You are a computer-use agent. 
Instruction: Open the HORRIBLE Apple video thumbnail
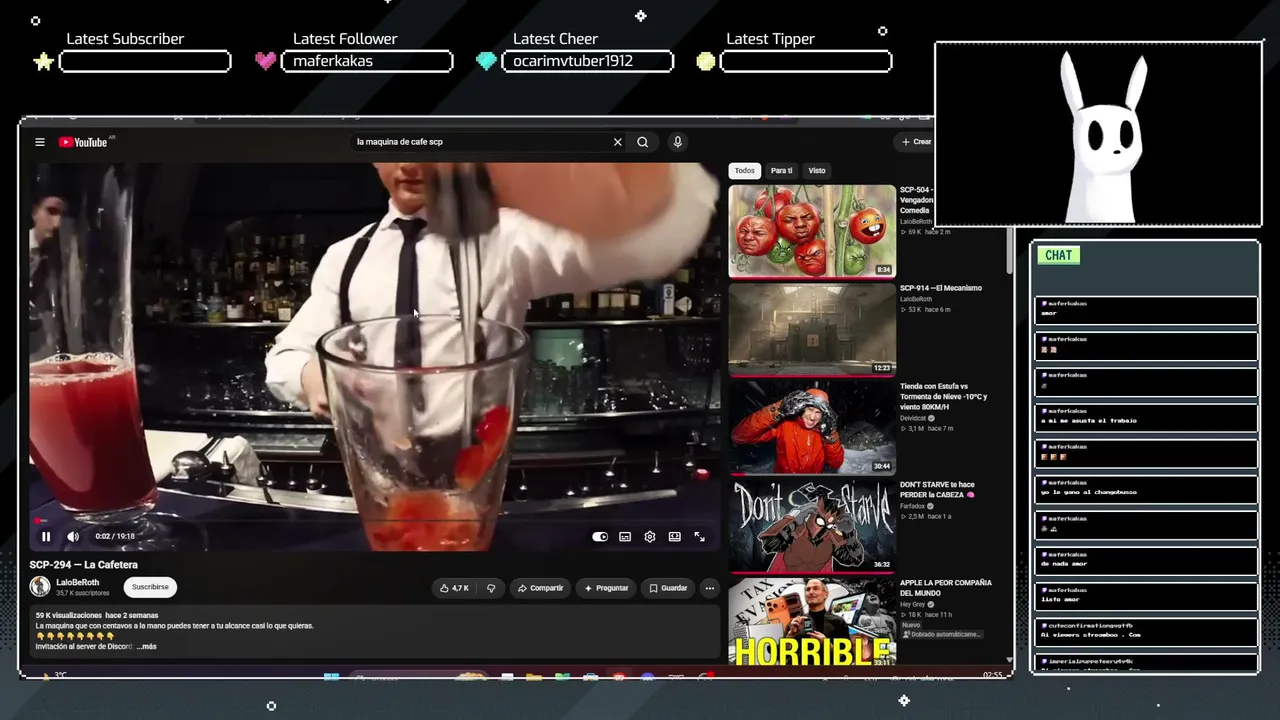pos(812,622)
